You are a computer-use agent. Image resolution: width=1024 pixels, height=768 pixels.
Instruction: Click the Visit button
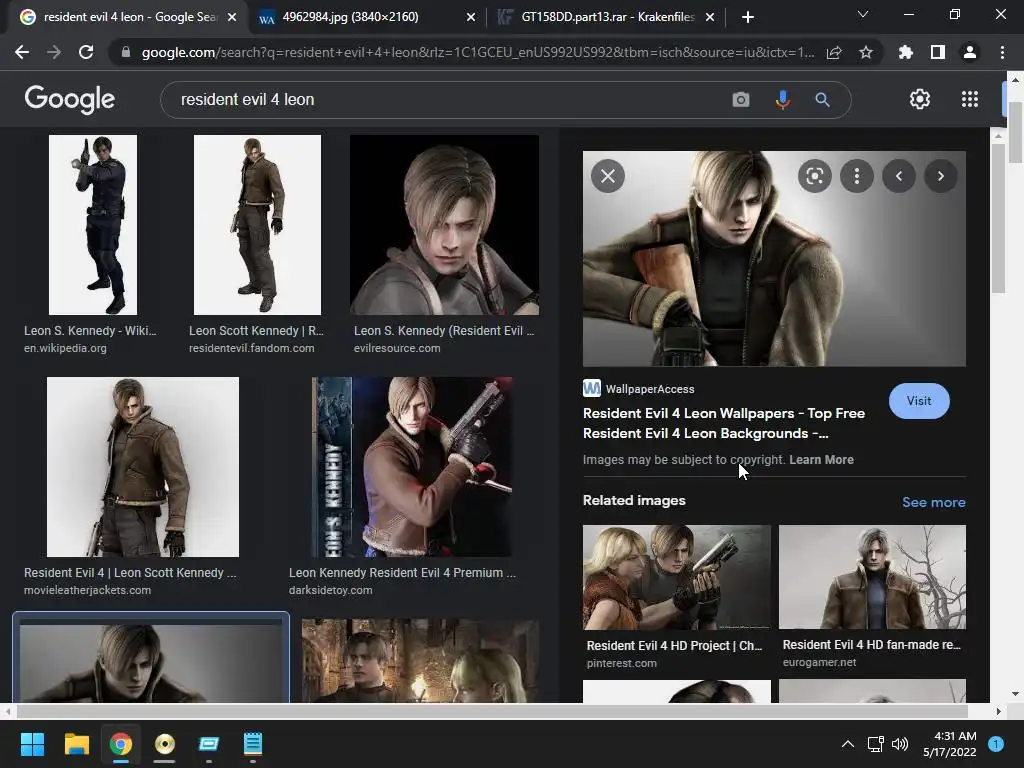pos(918,401)
